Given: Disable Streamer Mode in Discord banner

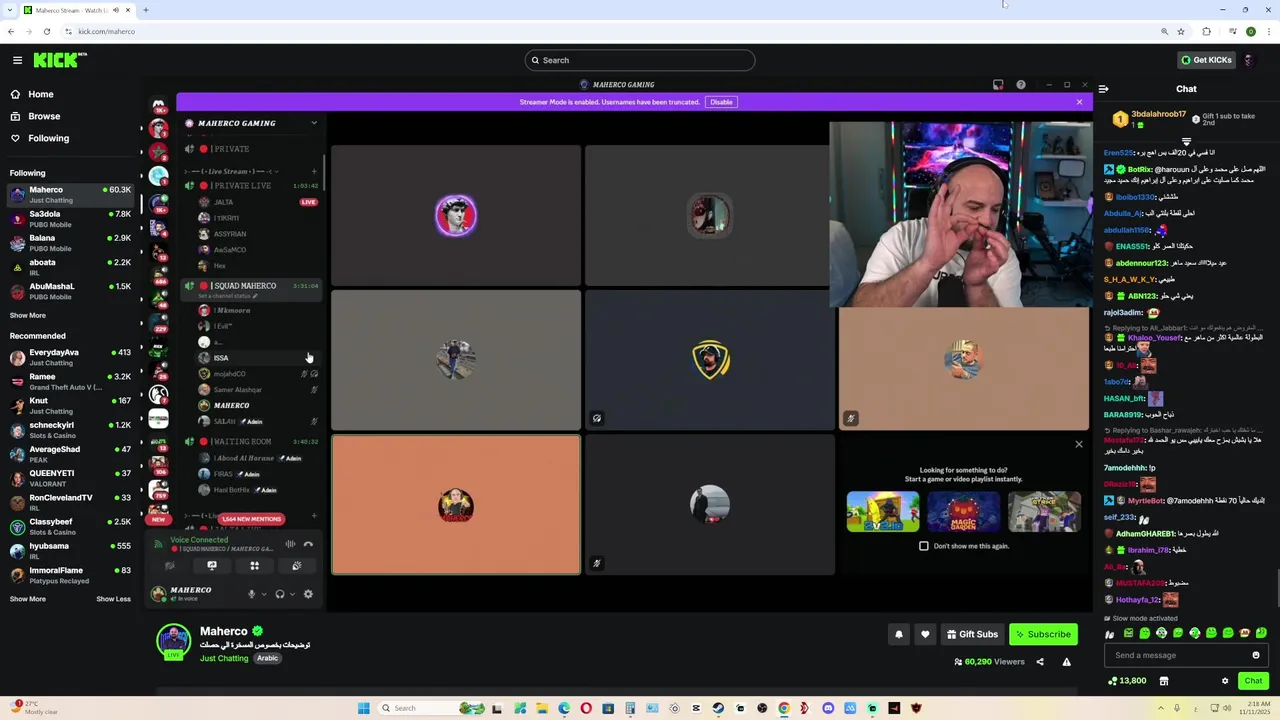Looking at the screenshot, I should [721, 102].
